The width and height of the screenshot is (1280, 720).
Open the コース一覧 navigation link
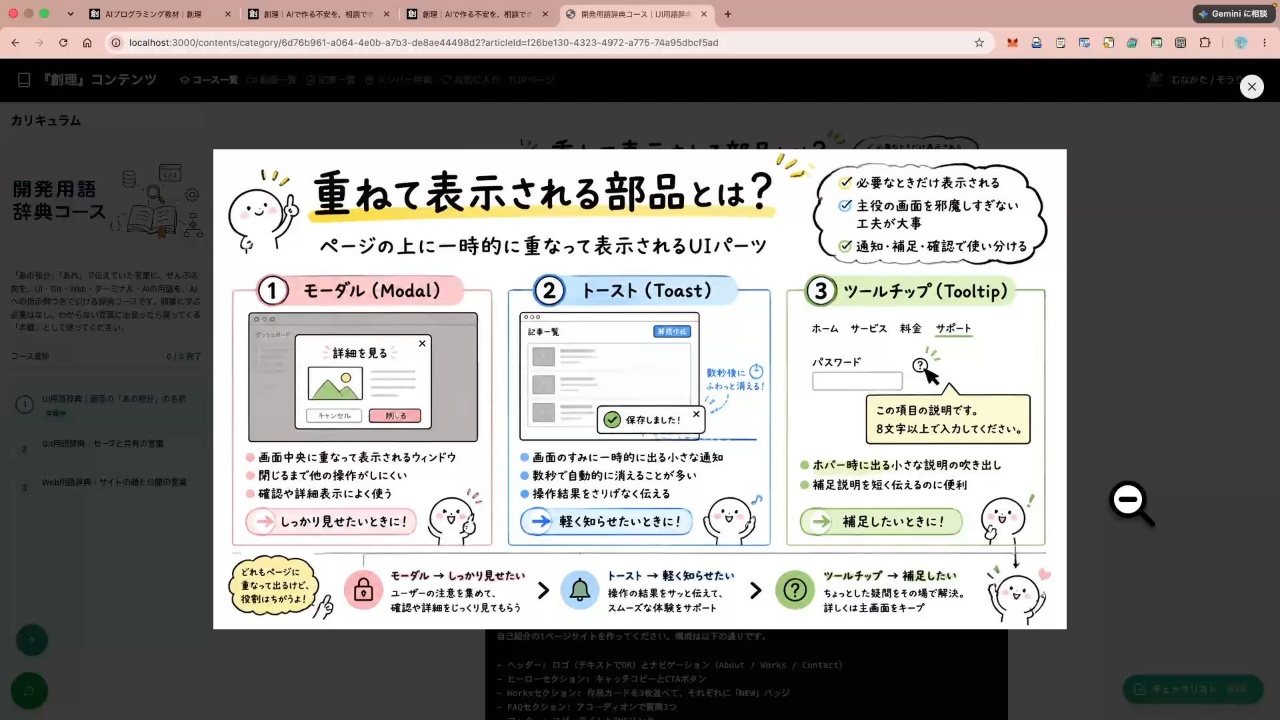(208, 80)
